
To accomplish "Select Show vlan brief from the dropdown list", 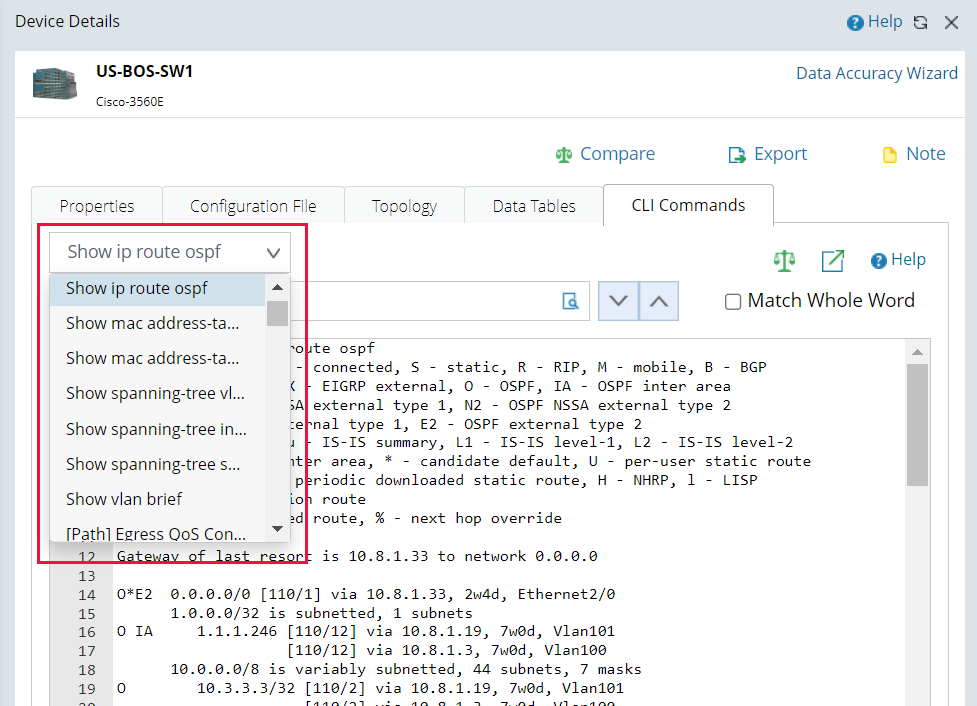I will (122, 498).
